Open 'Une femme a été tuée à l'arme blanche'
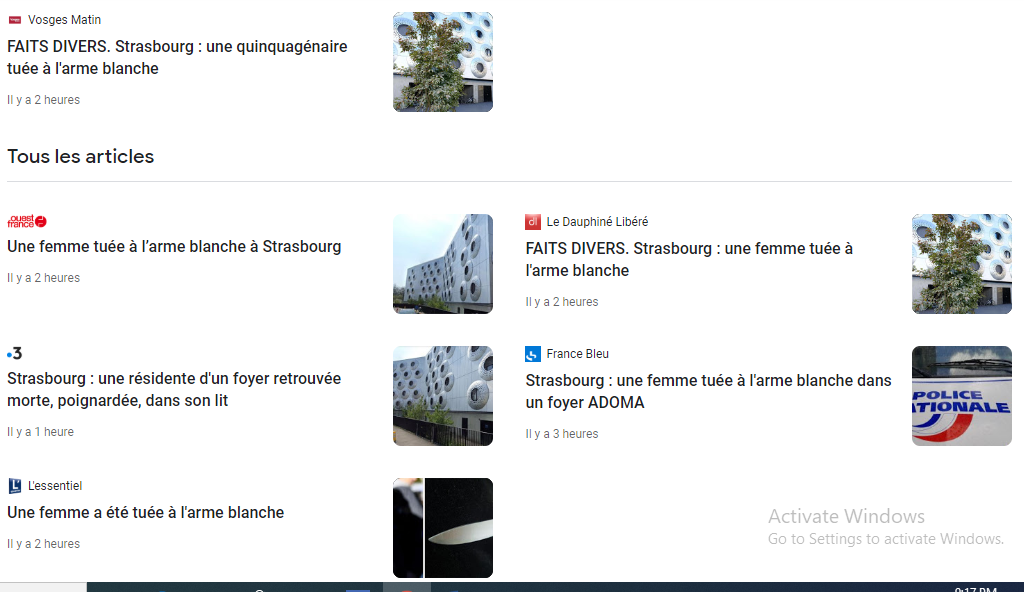The width and height of the screenshot is (1024, 592). 146,512
